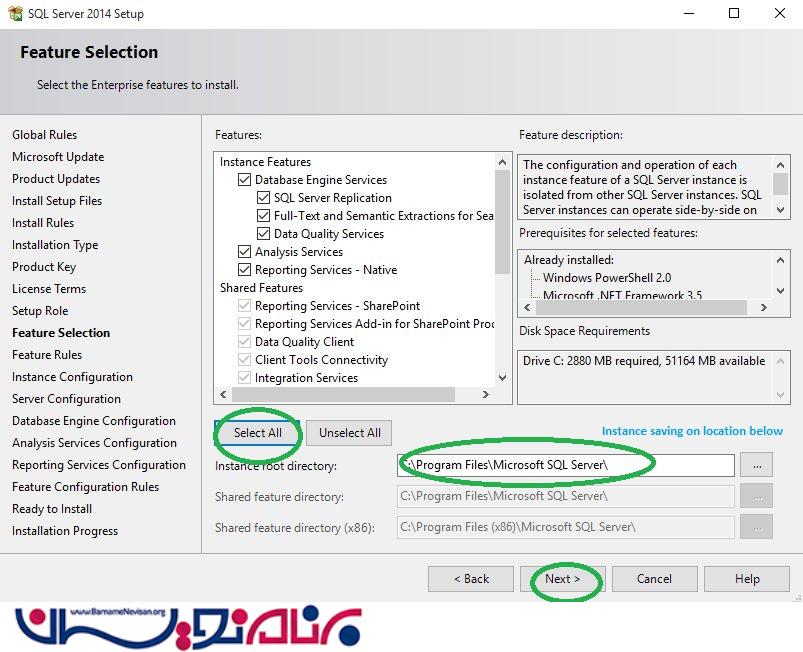Screen dimensions: 803x652
Task: Cancel the SQL Server setup
Action: [654, 579]
